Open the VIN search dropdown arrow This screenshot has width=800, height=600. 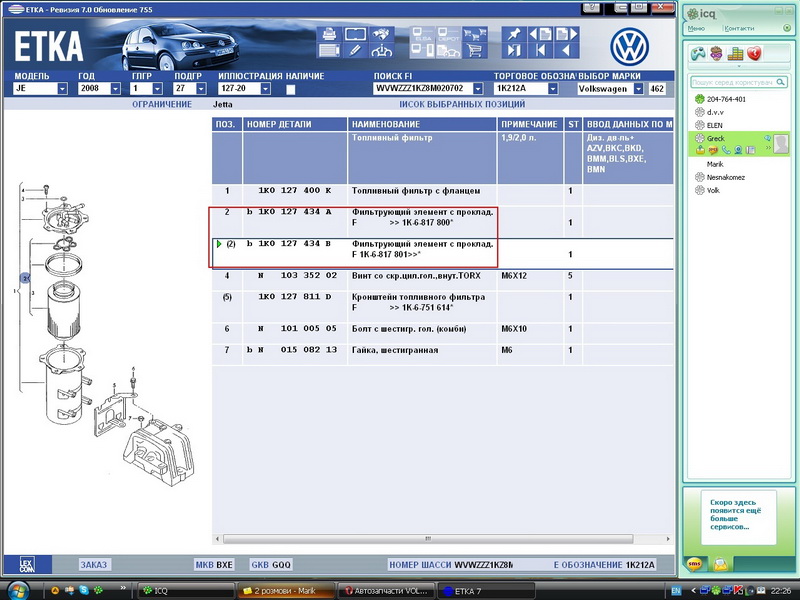(x=478, y=89)
